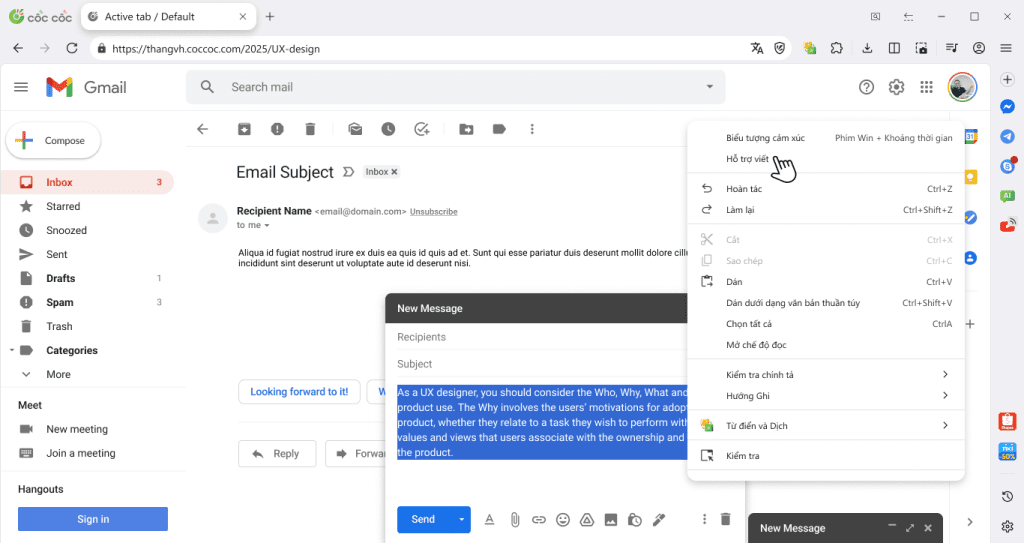Click the archive icon in the mail toolbar

click(244, 129)
